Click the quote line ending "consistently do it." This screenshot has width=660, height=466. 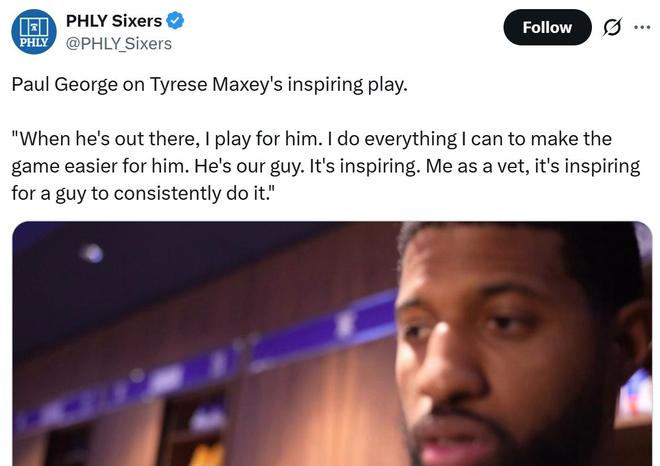[143, 194]
